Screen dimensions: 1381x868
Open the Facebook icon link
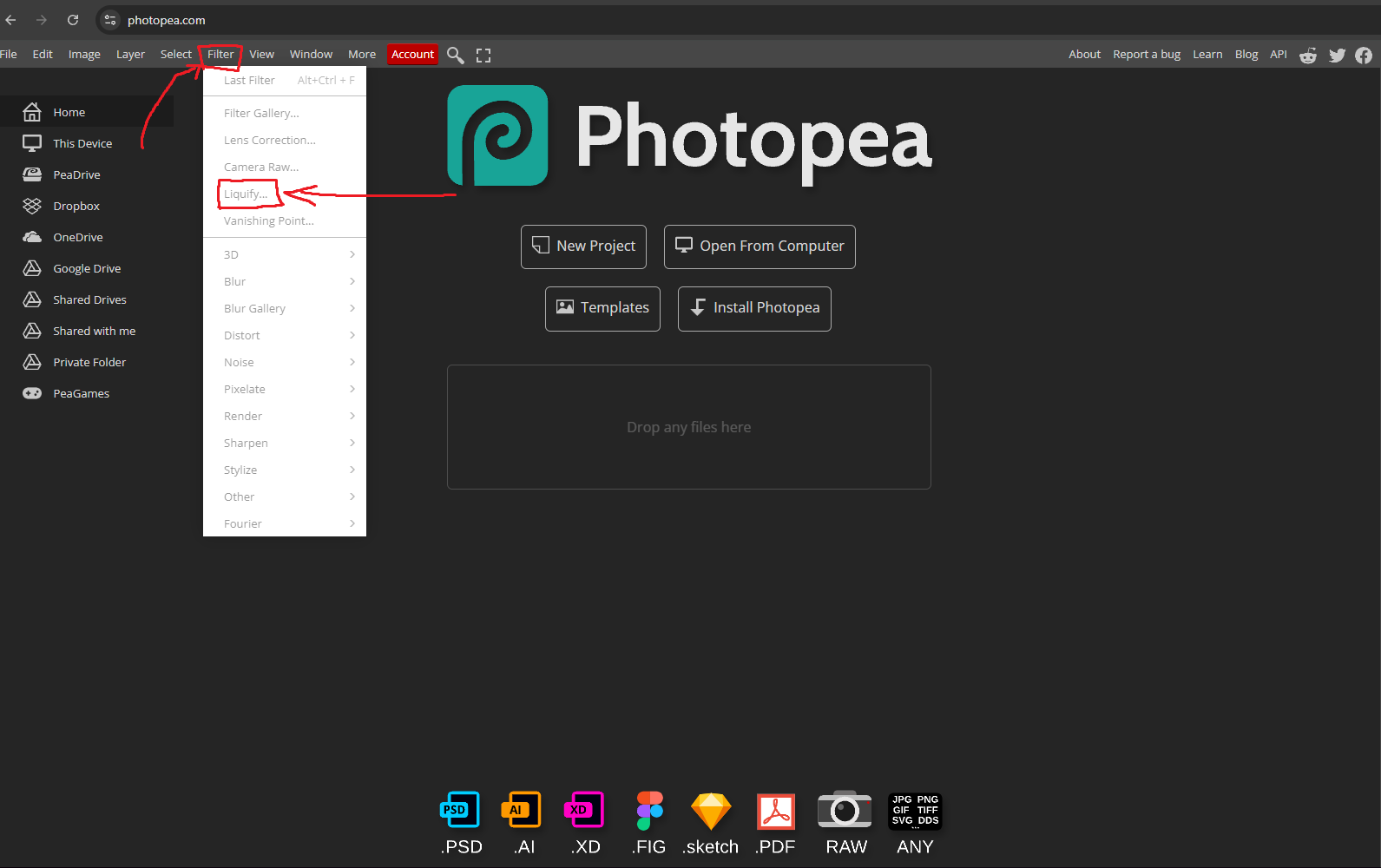(1364, 55)
